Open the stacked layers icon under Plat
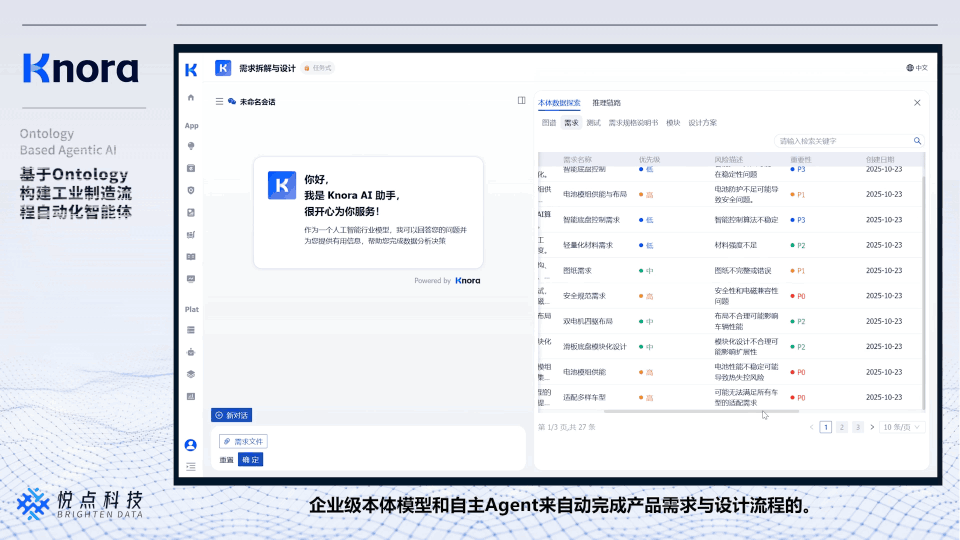This screenshot has width=960, height=540. click(191, 374)
